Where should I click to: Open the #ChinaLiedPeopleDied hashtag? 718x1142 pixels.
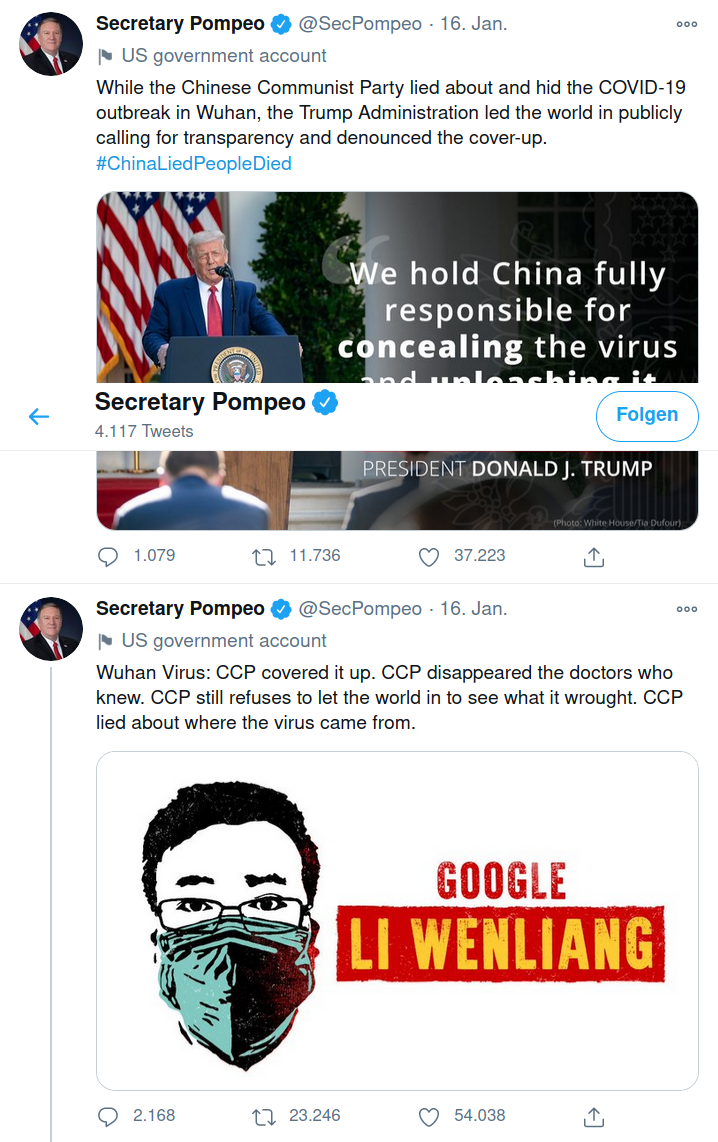point(194,163)
